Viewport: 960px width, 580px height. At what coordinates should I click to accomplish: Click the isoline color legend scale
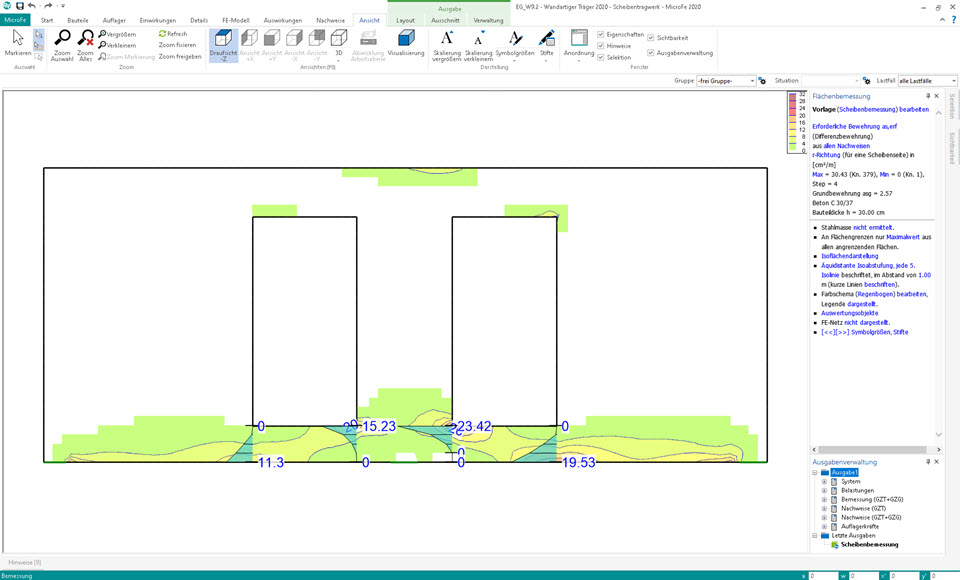(x=791, y=122)
